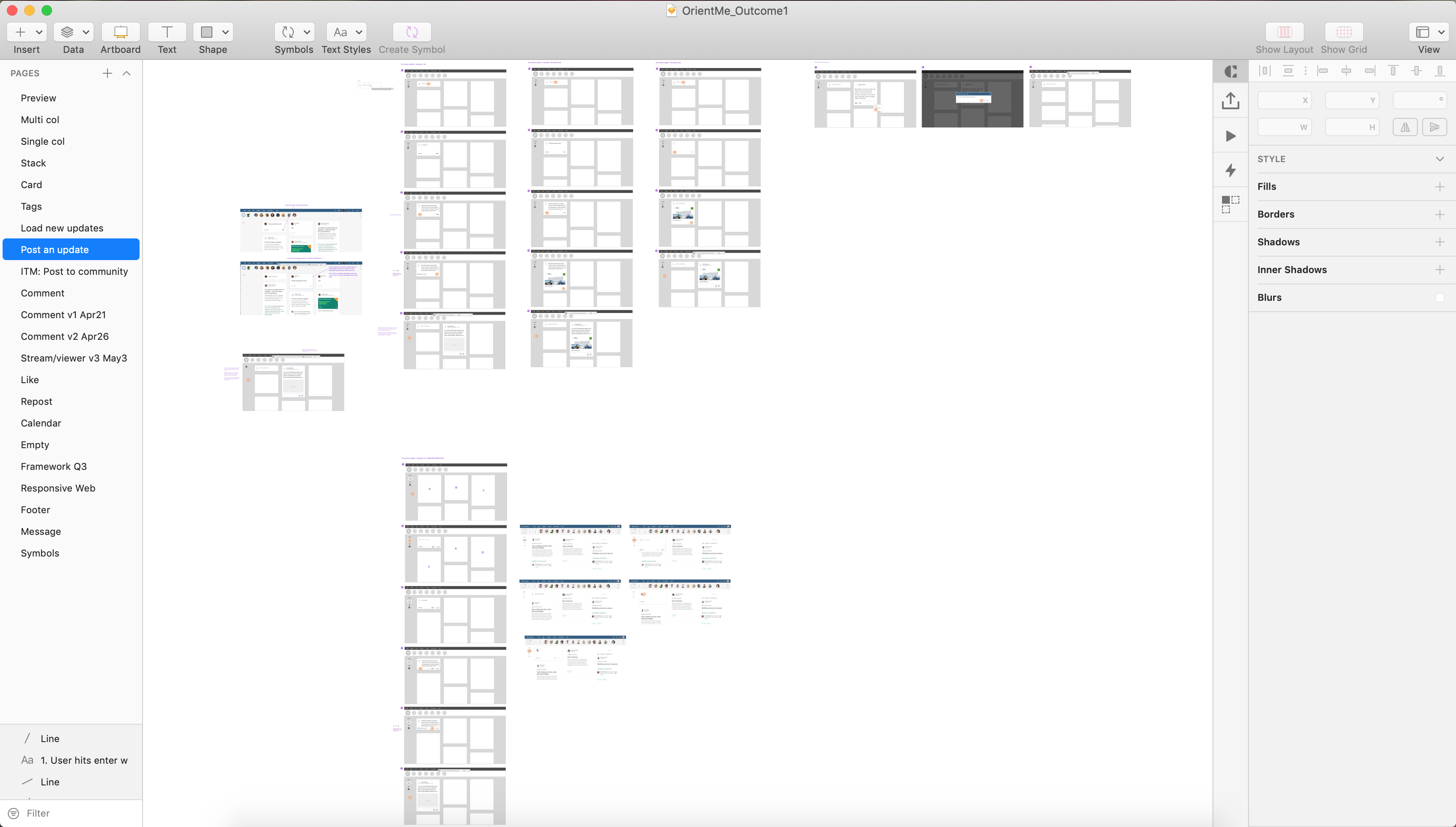Toggle Show Layout overlay
Image resolution: width=1456 pixels, height=827 pixels.
[1284, 33]
